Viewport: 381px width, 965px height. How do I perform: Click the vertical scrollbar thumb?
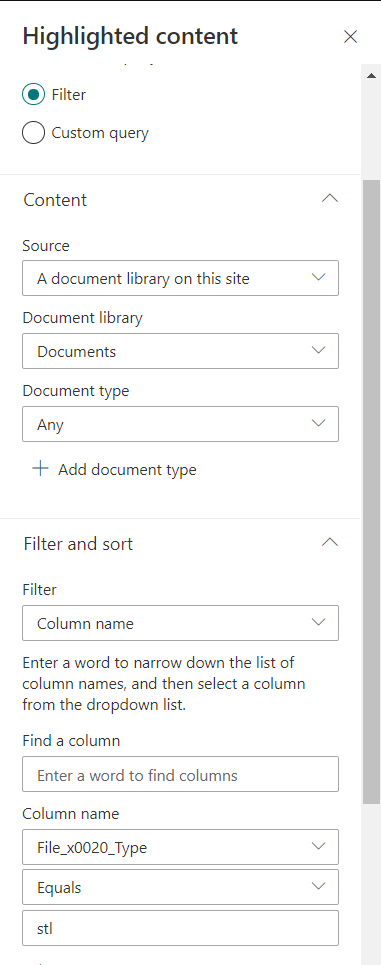click(371, 492)
